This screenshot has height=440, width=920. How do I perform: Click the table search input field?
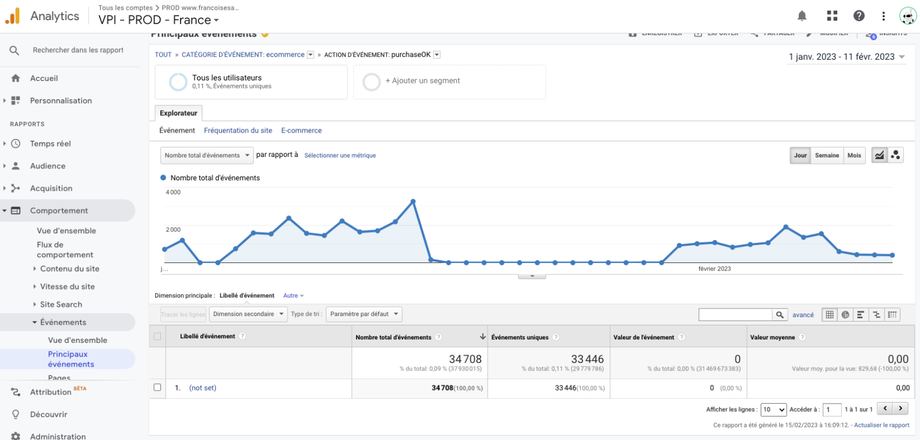click(x=735, y=315)
